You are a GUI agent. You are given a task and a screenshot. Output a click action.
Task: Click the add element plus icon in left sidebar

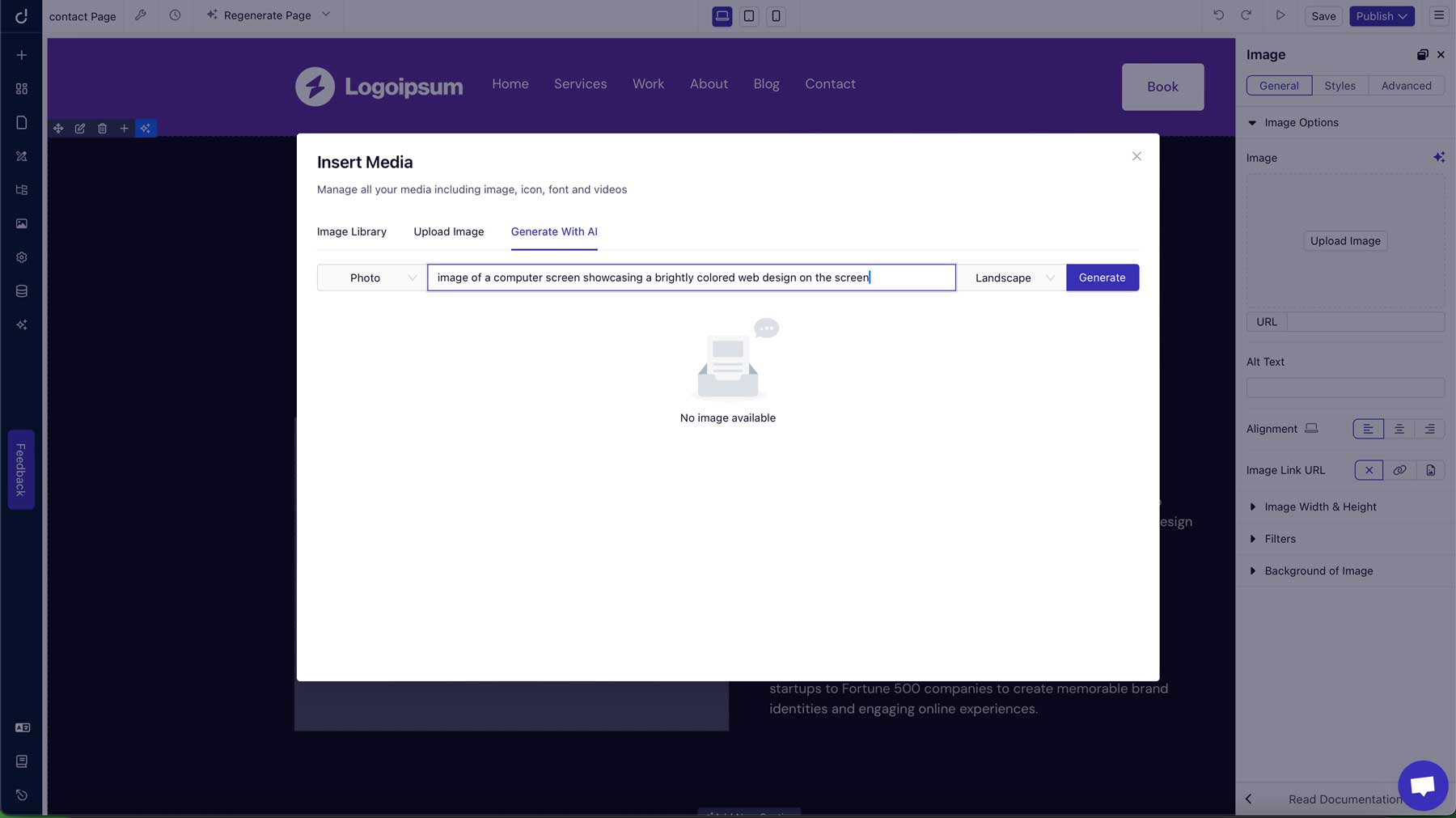pos(22,55)
